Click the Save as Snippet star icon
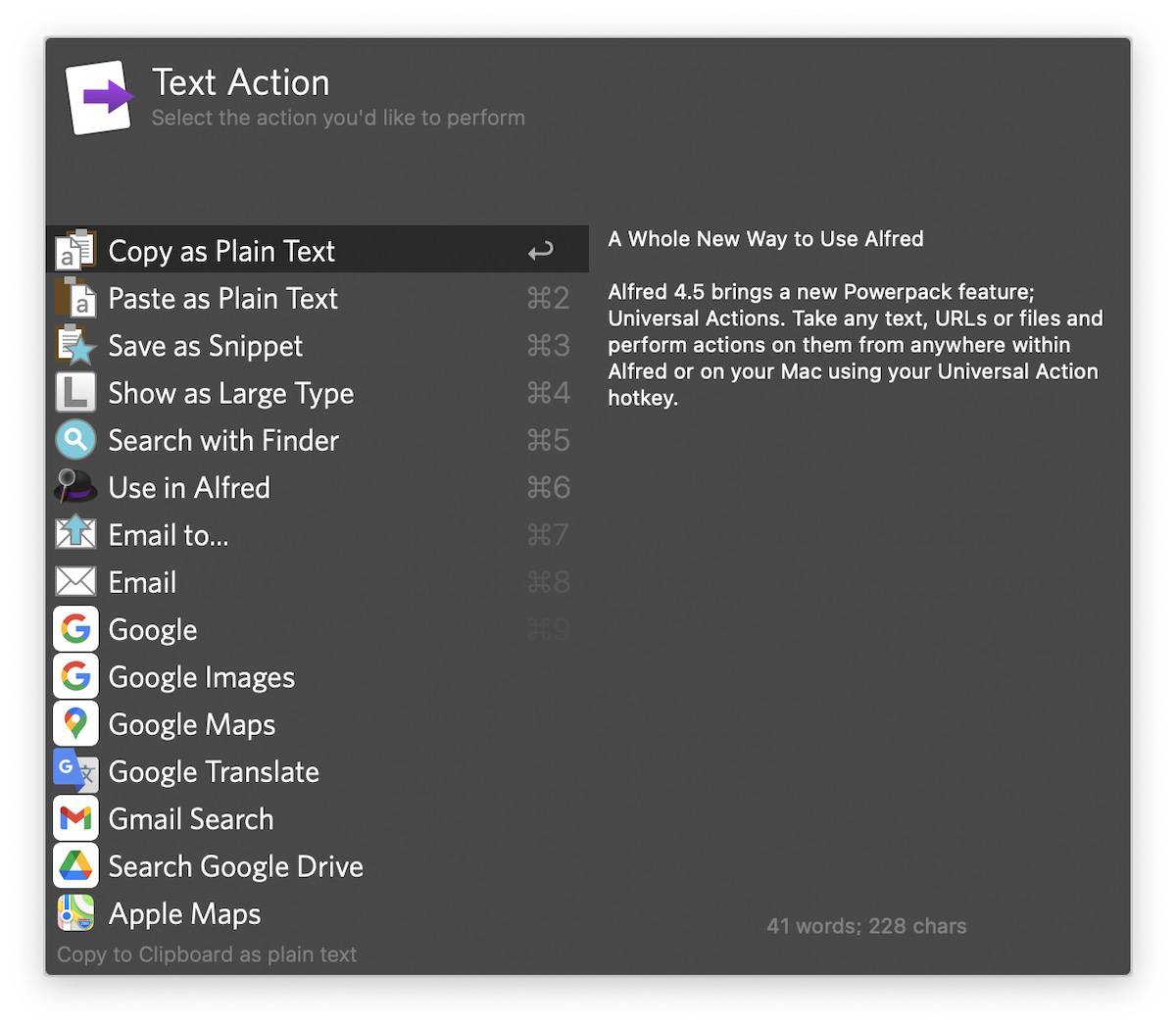 (75, 345)
